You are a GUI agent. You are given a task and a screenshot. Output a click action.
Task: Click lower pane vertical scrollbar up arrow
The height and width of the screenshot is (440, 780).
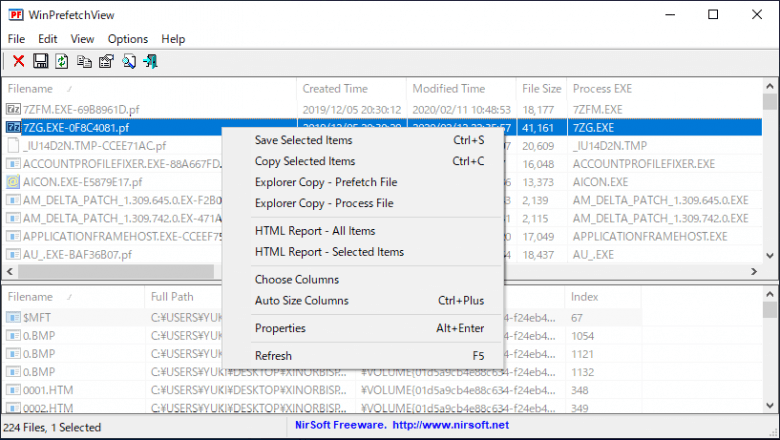point(770,294)
